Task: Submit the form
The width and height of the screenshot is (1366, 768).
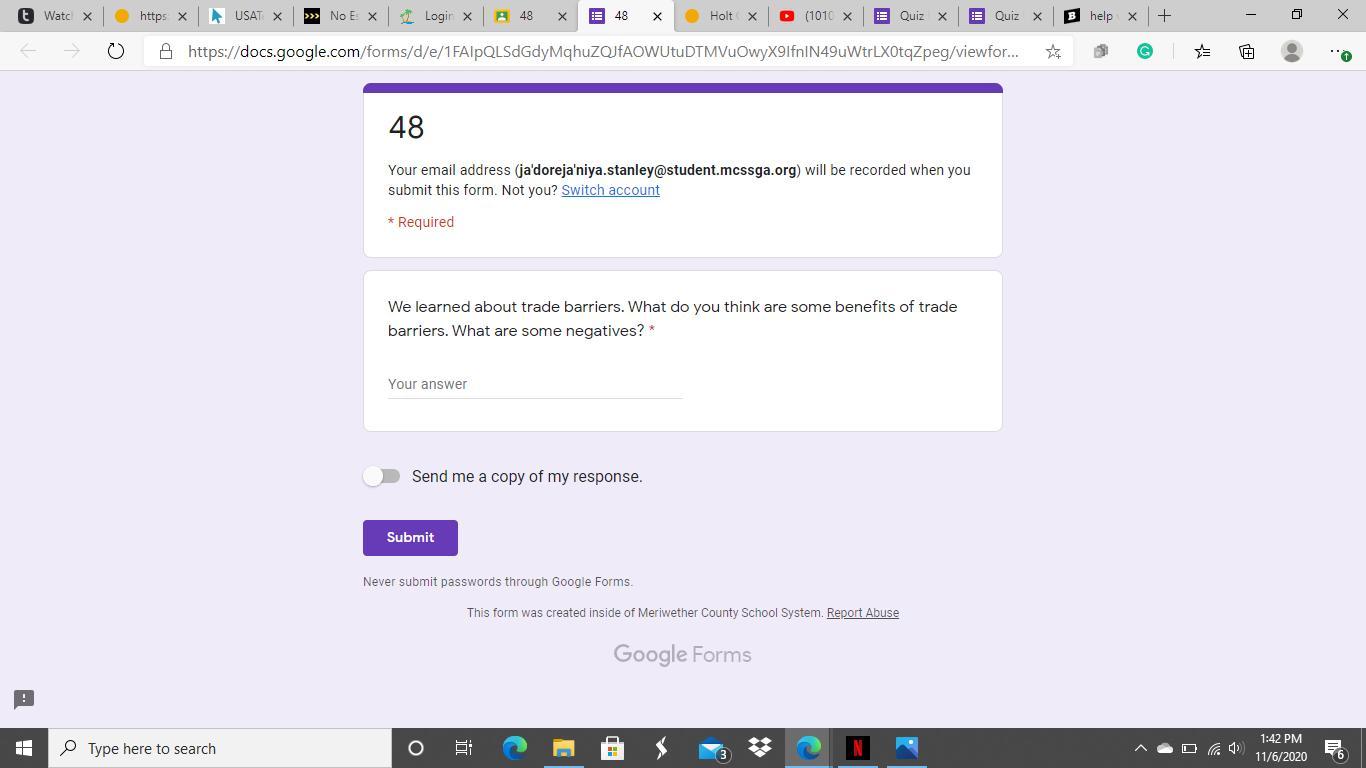Action: tap(410, 538)
